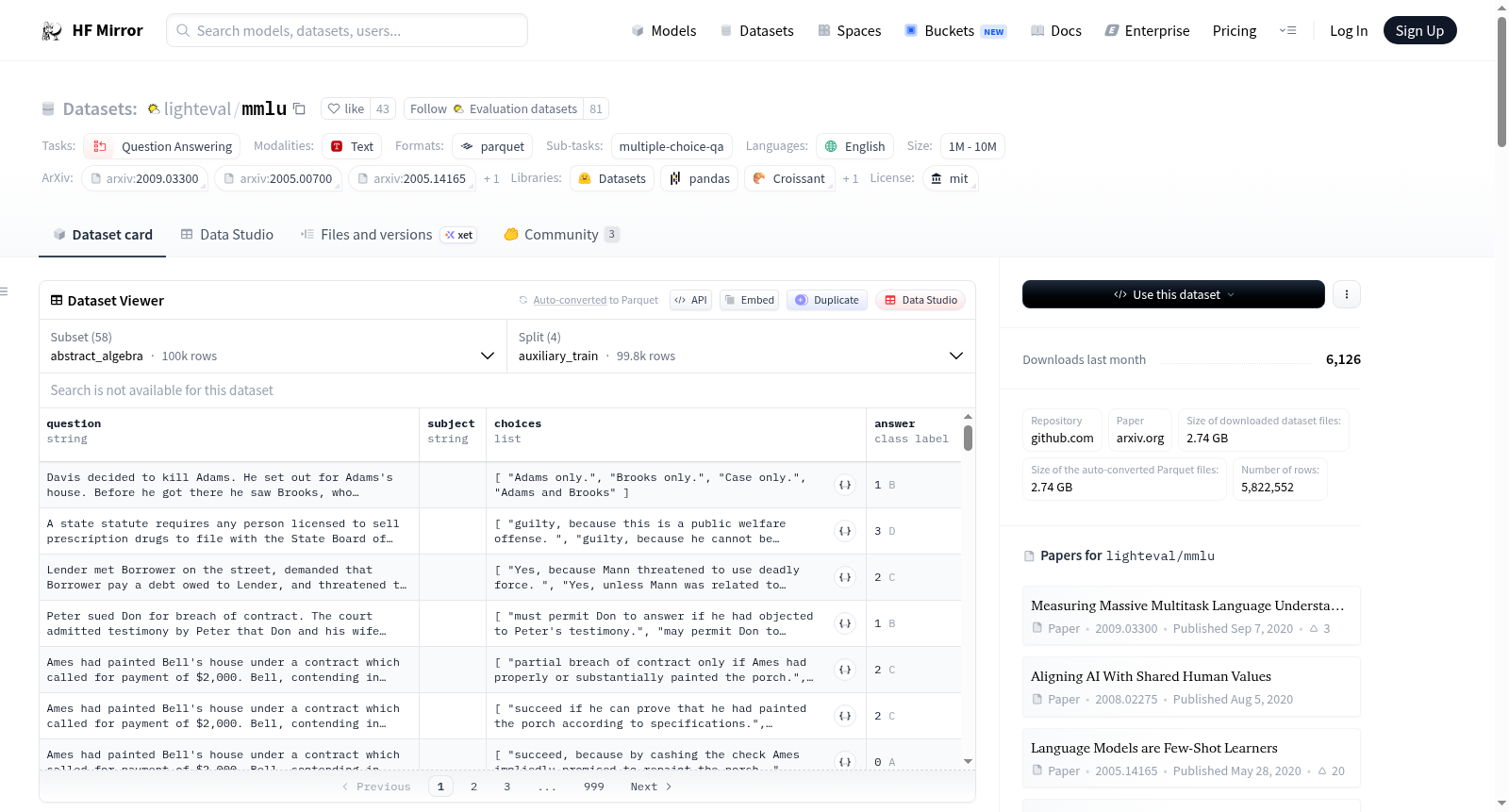1509x812 pixels.
Task: Expand JSON view for the state statute row
Action: pos(845,531)
